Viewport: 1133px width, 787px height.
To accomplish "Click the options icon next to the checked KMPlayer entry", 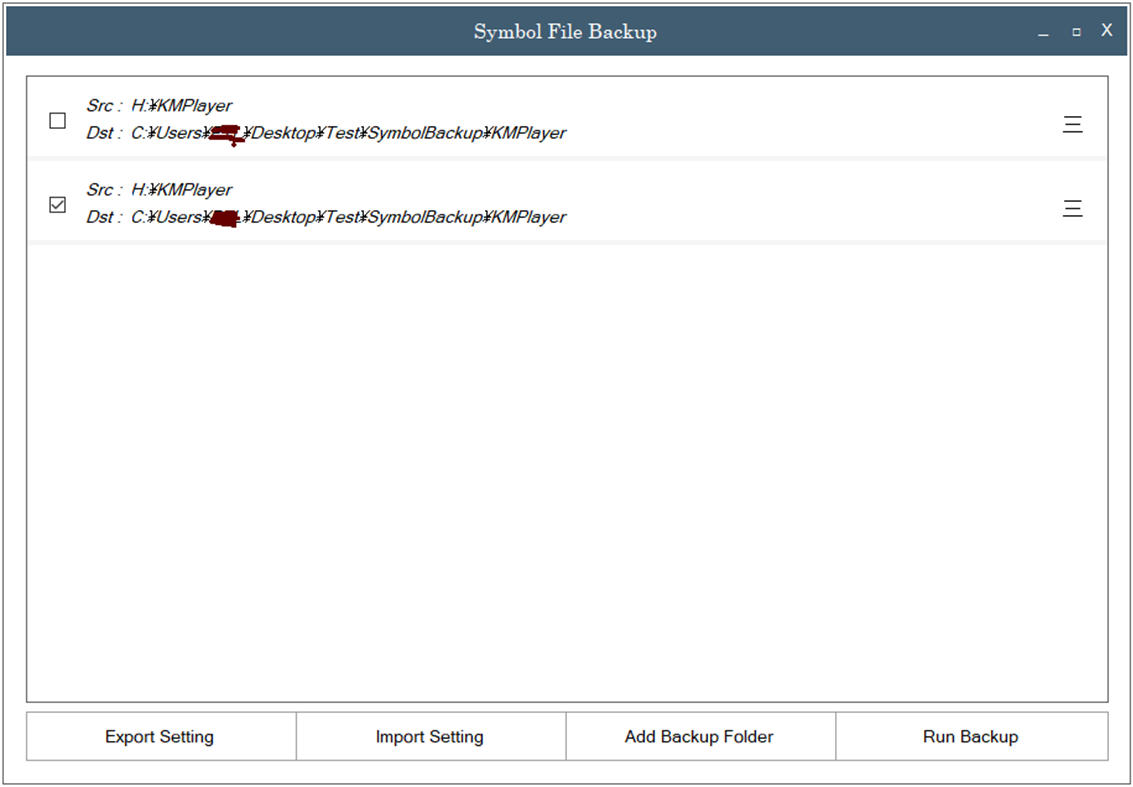I will 1072,208.
